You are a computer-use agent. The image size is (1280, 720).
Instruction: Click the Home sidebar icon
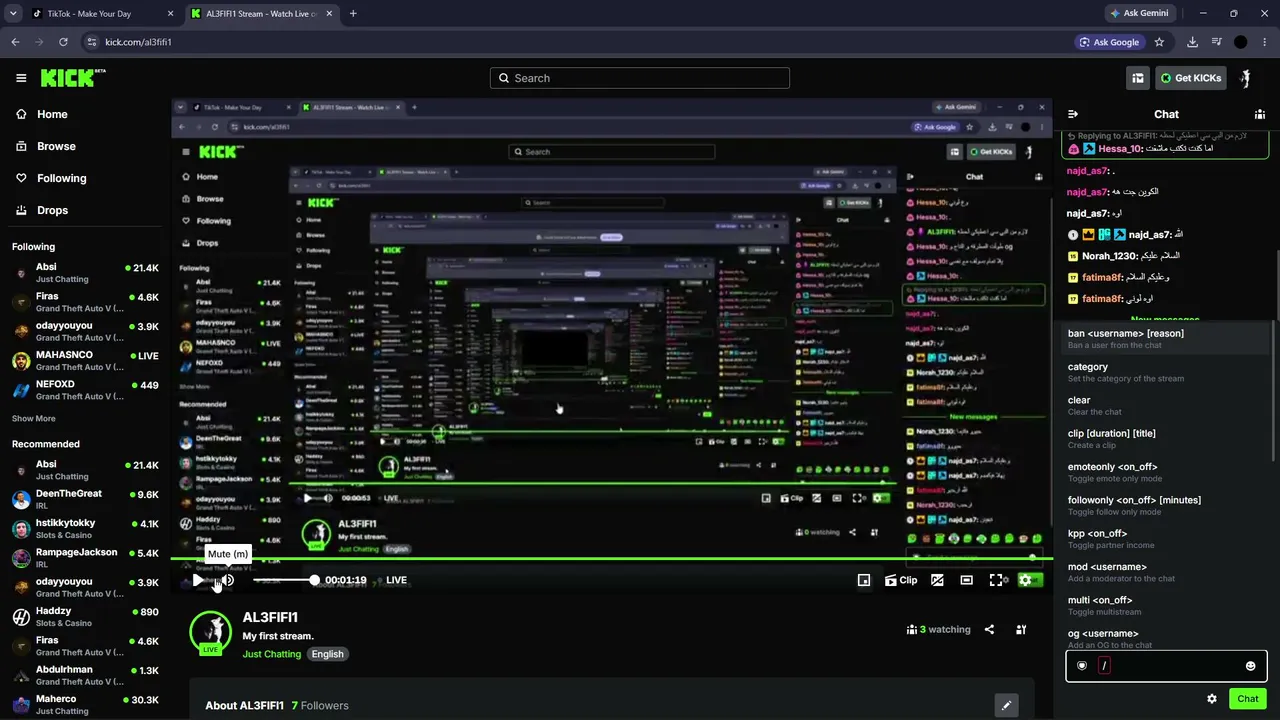point(21,114)
